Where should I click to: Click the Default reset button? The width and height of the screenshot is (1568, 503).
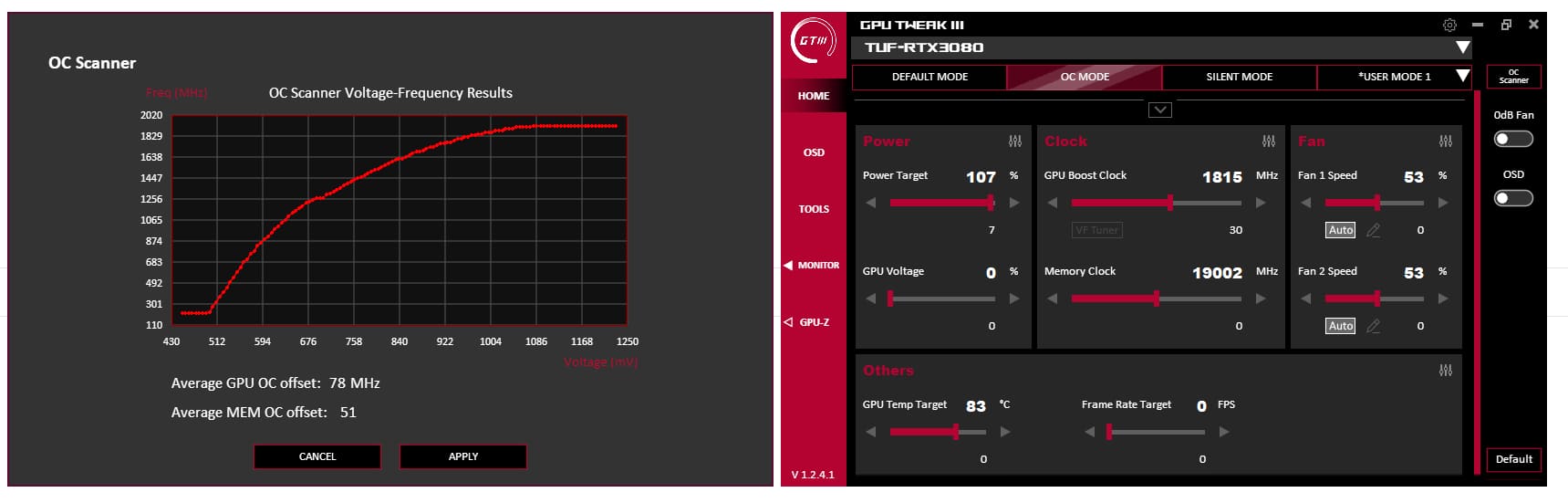click(x=1513, y=459)
